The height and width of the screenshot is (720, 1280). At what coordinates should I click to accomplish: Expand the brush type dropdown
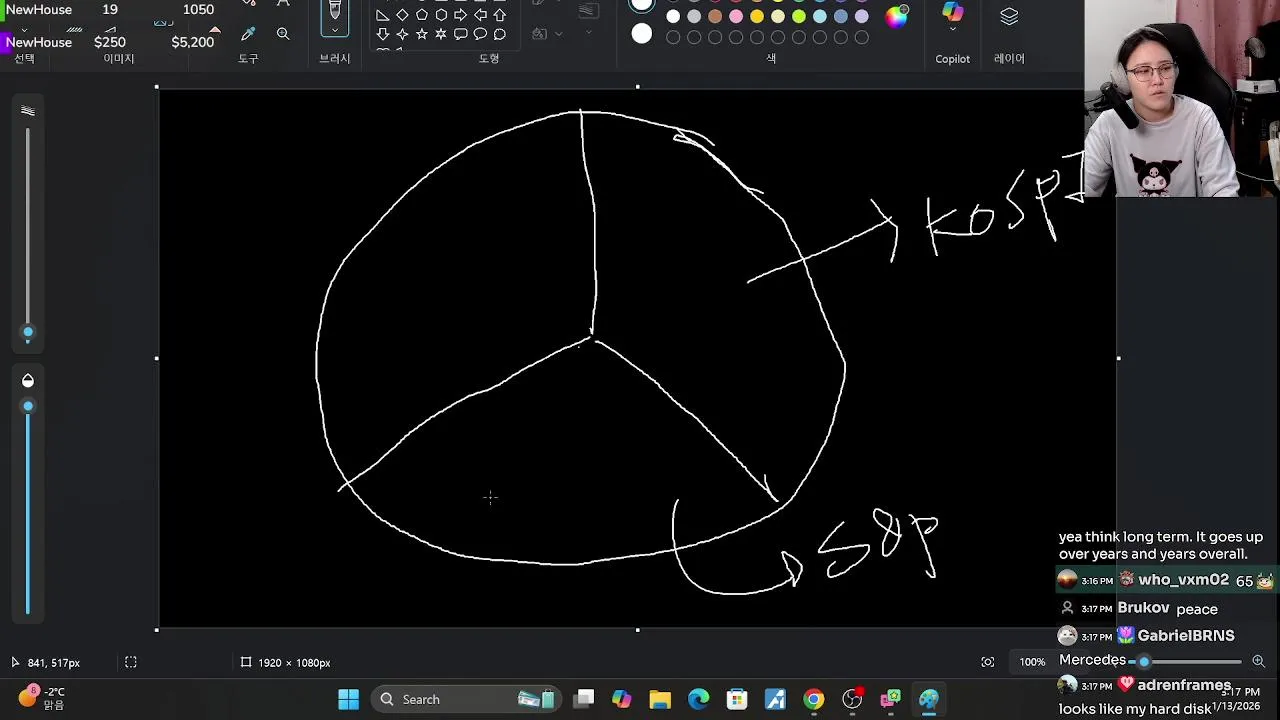click(335, 30)
